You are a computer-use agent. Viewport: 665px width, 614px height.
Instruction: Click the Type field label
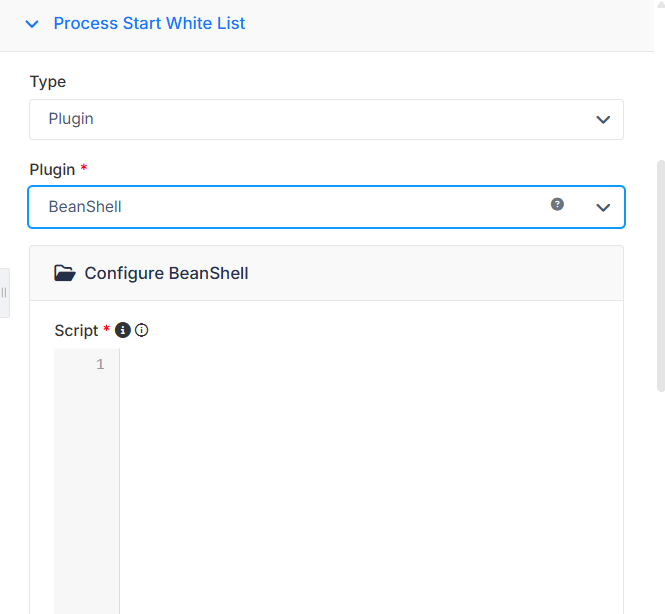[x=48, y=82]
